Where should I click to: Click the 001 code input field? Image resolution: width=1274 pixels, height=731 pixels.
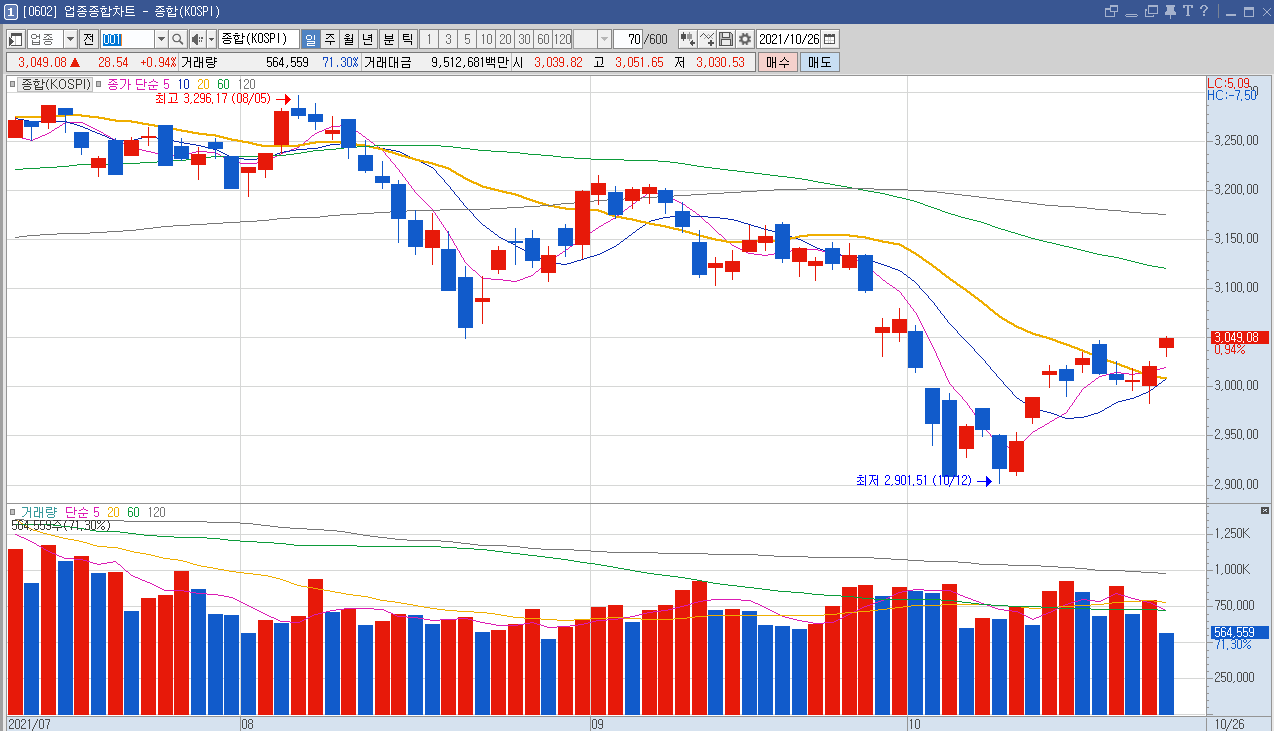coord(127,39)
